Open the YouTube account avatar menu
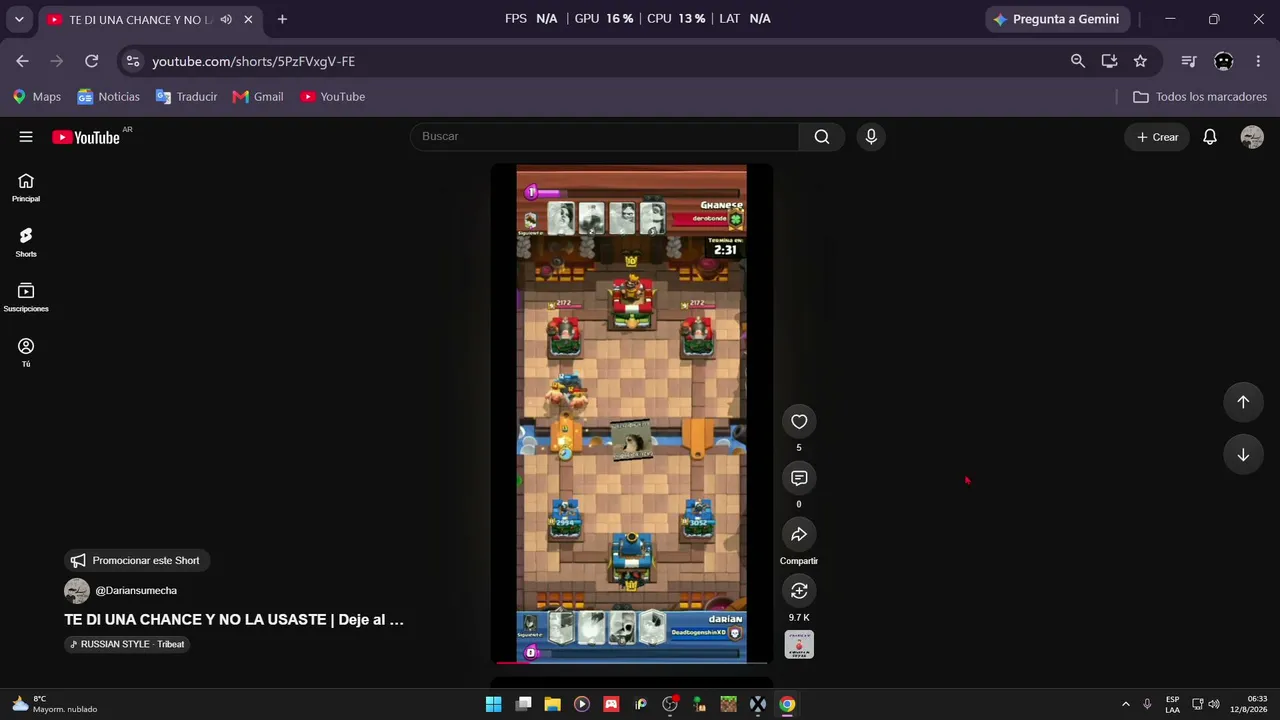1280x720 pixels. point(1252,137)
